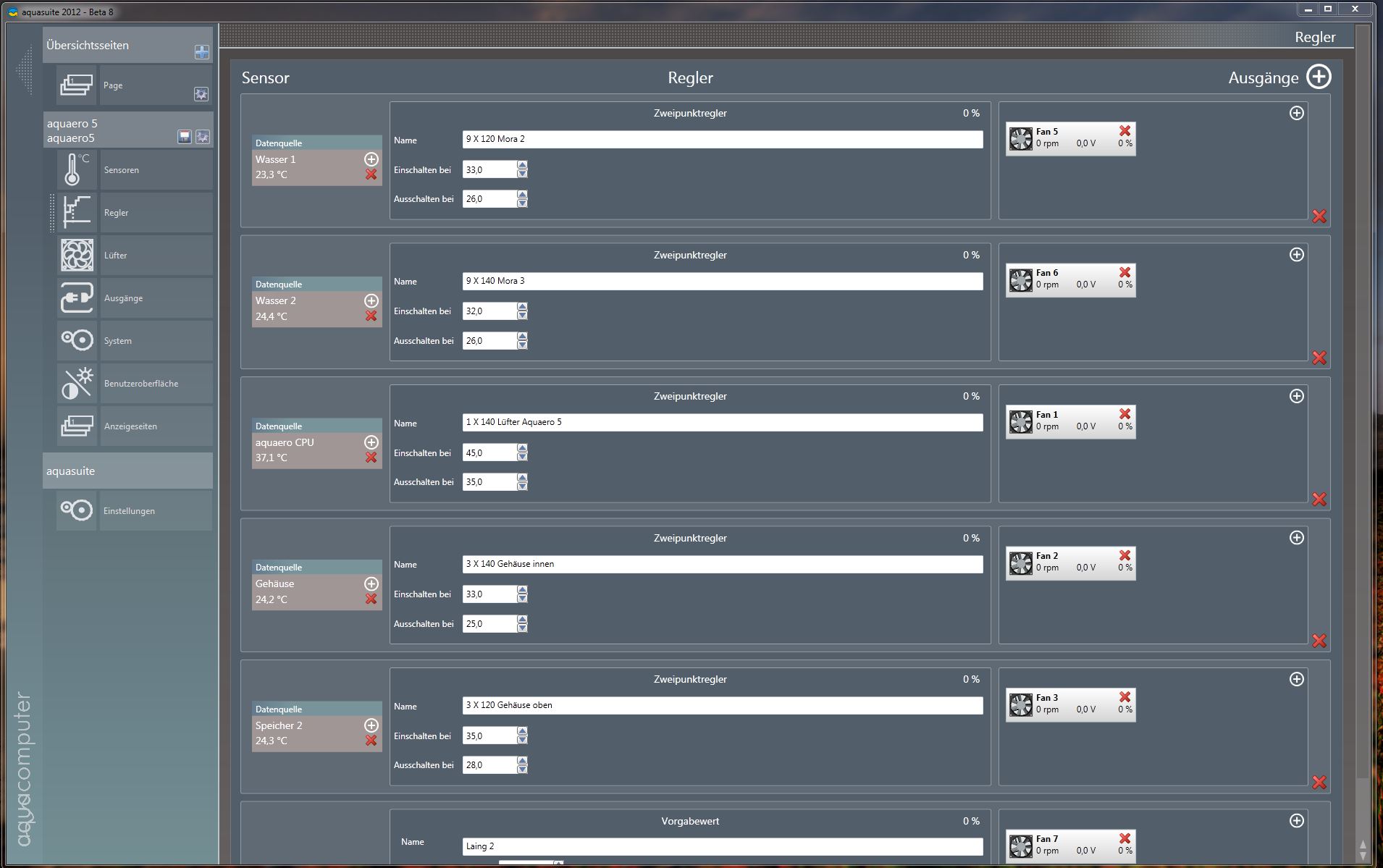Add output to 3 X 120 Gehäuse oben

[x=1296, y=679]
